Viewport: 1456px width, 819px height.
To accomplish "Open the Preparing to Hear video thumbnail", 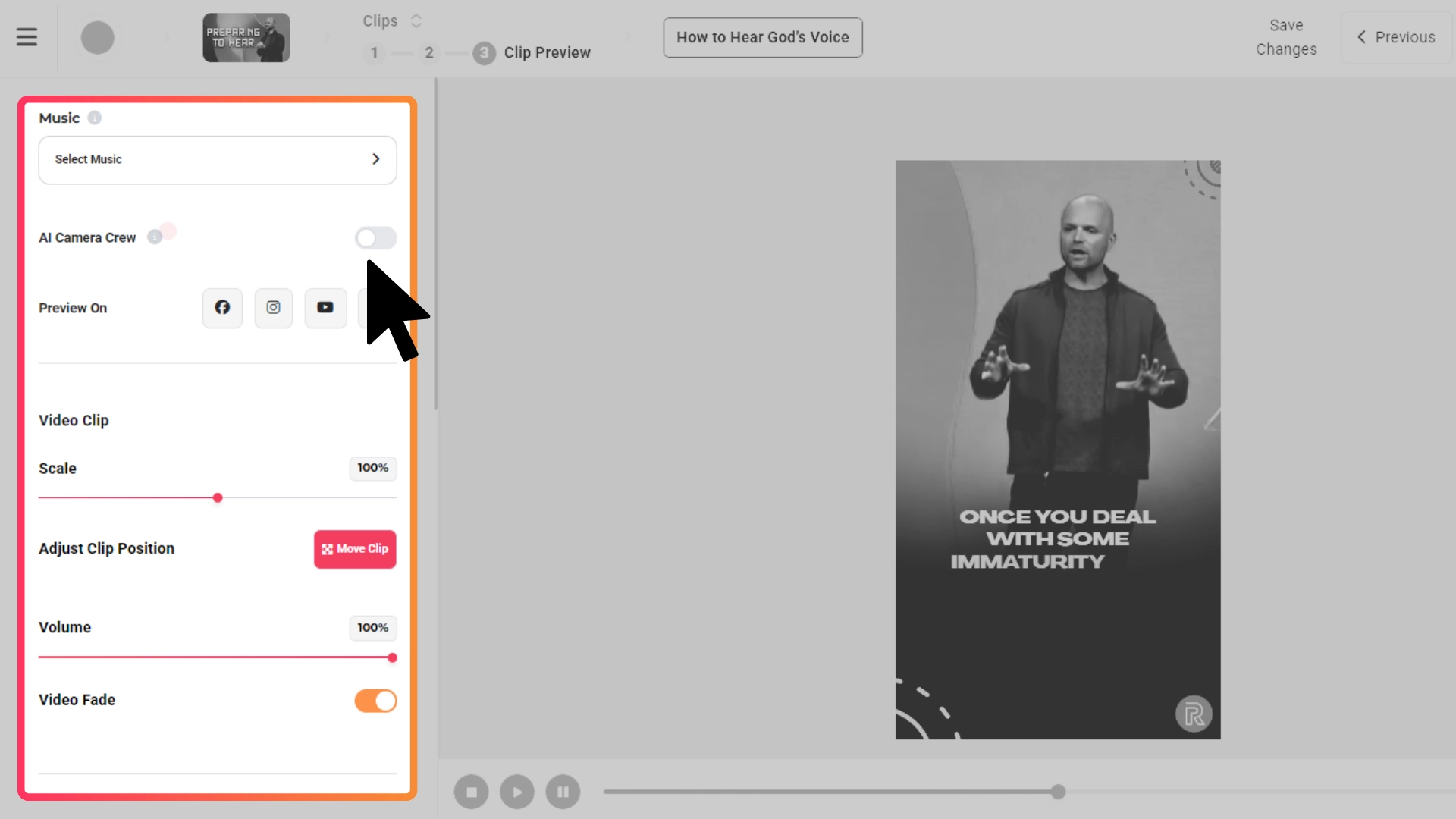I will tap(246, 37).
